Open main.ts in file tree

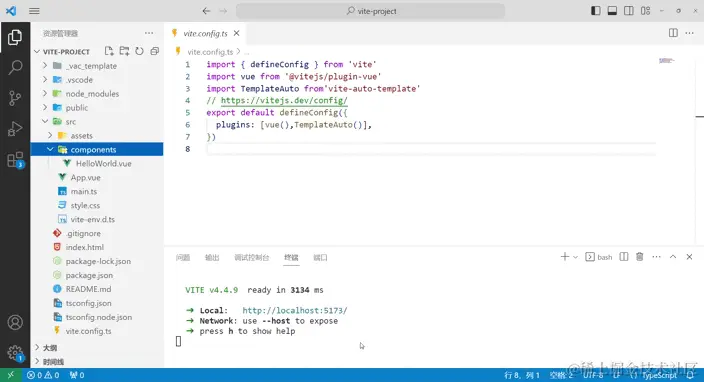84,191
